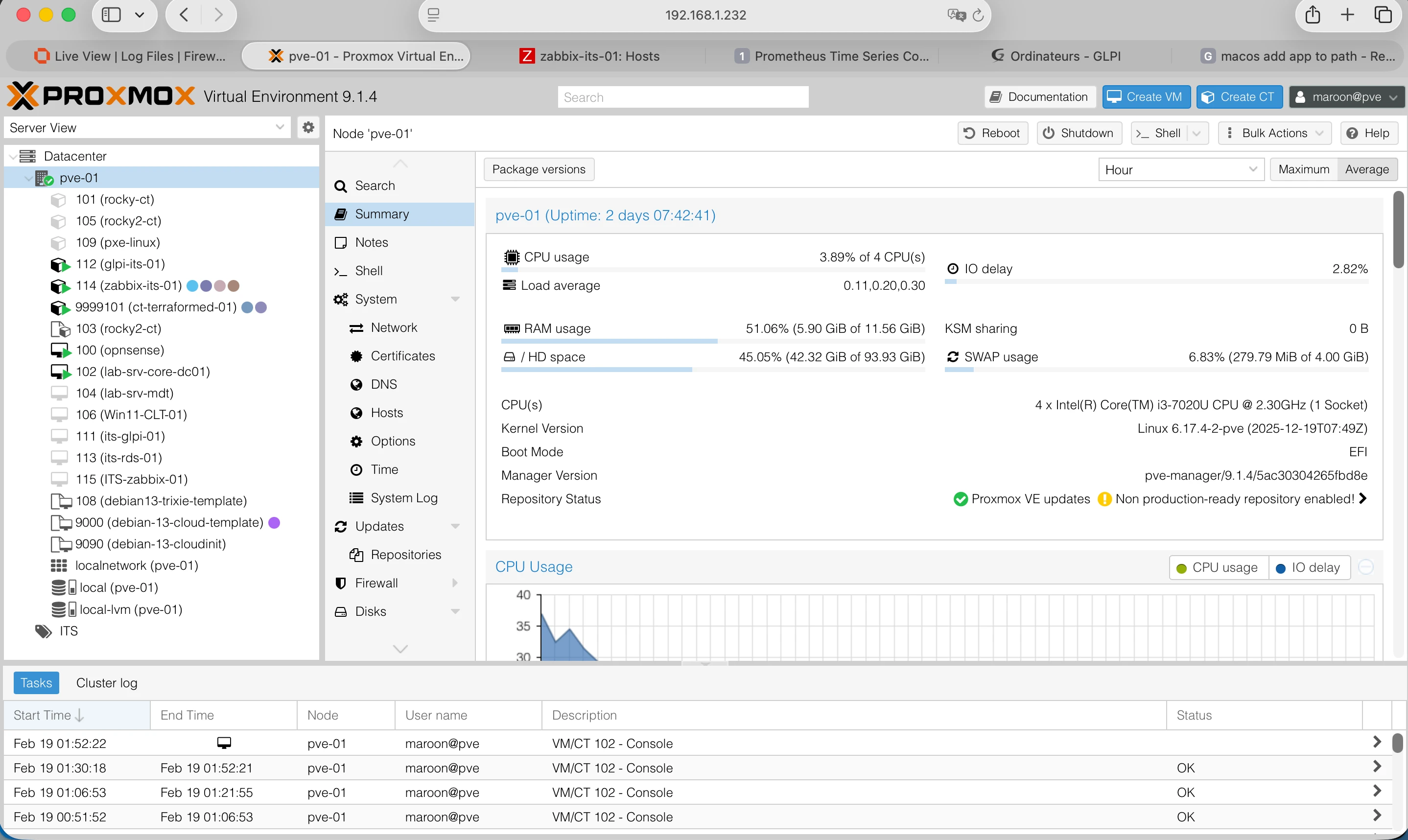Click the Firewall shield icon
This screenshot has height=840, width=1408.
coord(341,583)
